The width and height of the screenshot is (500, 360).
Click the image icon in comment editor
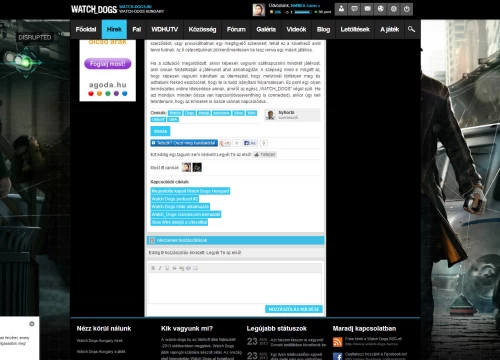coord(188,268)
